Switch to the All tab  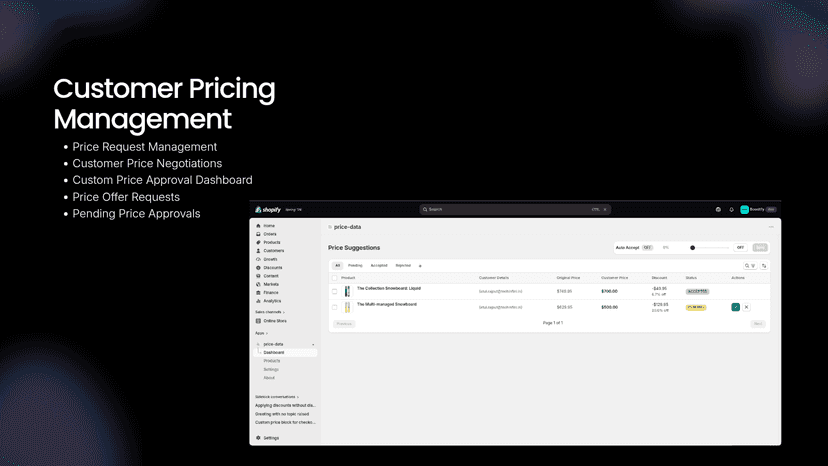(x=337, y=266)
